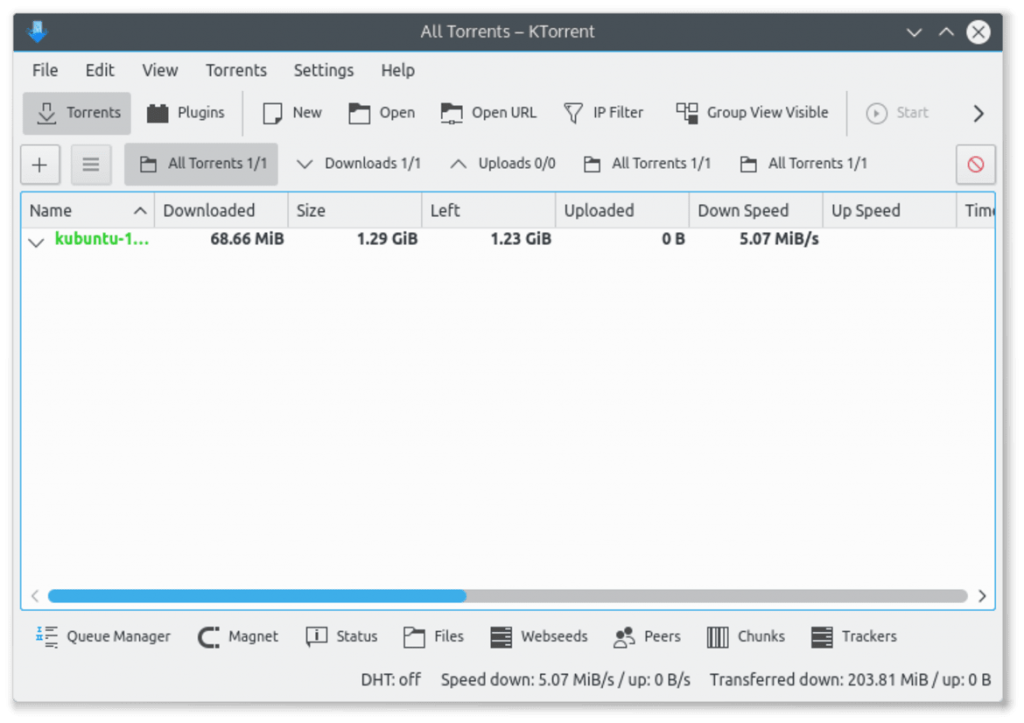Open the Settings menu

coord(323,70)
